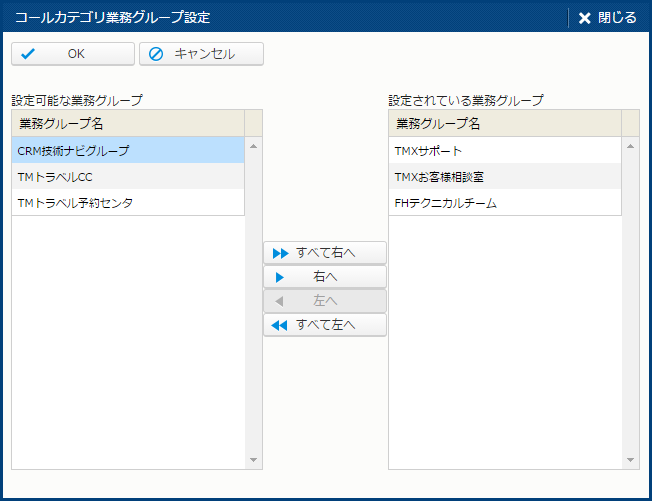The width and height of the screenshot is (652, 501).
Task: Click the X icon beside 閉じる
Action: tap(585, 18)
